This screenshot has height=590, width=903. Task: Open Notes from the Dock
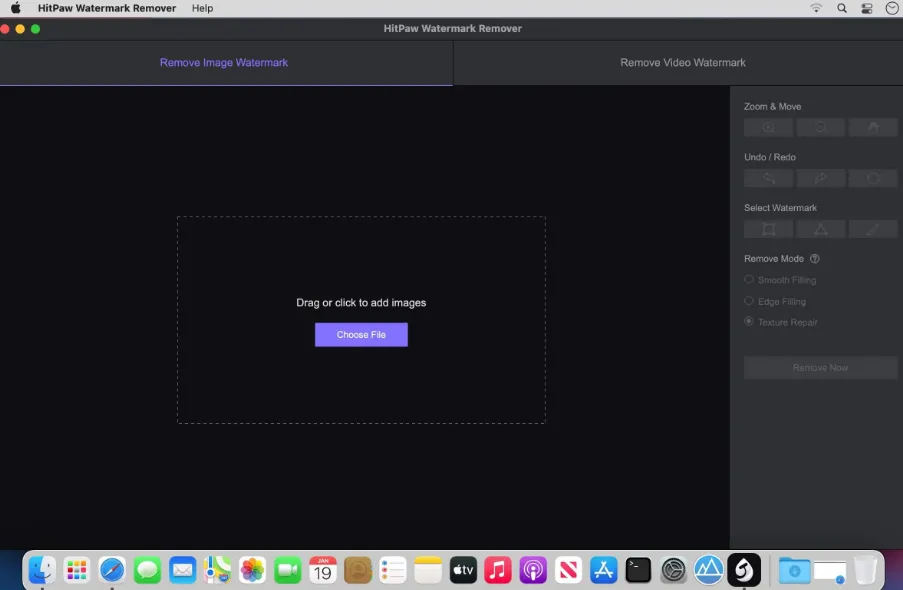coord(428,570)
